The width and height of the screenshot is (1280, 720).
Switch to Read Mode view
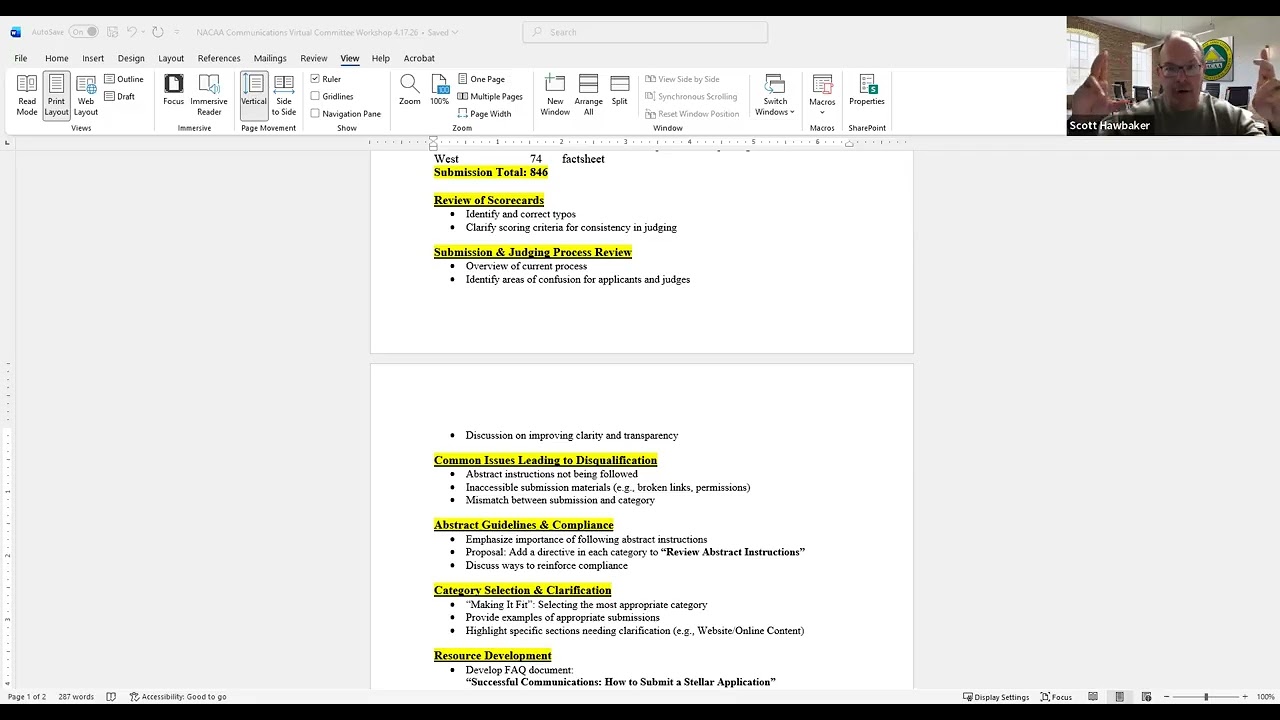(27, 96)
